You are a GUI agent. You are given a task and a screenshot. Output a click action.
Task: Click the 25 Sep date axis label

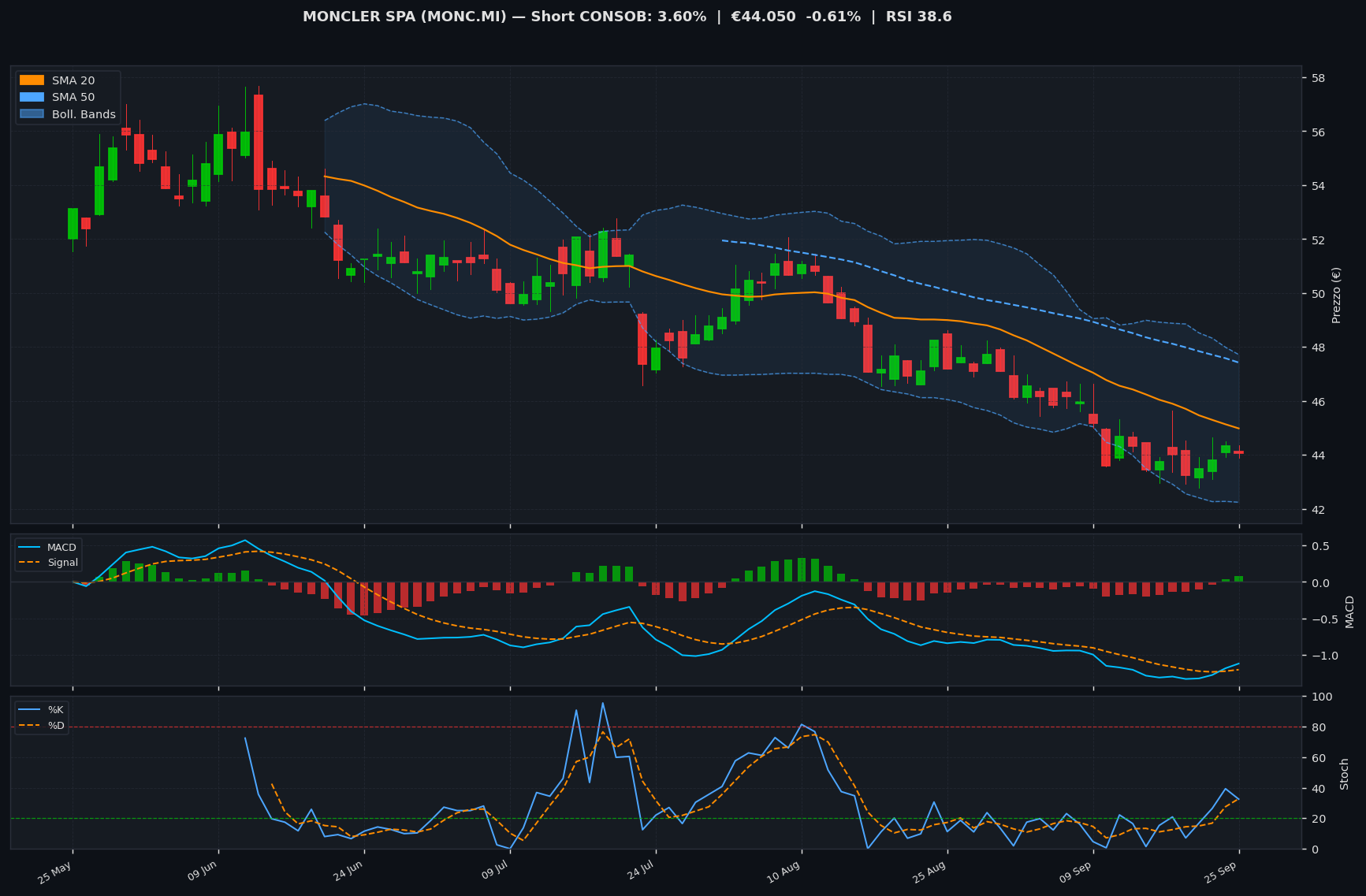tap(1221, 873)
